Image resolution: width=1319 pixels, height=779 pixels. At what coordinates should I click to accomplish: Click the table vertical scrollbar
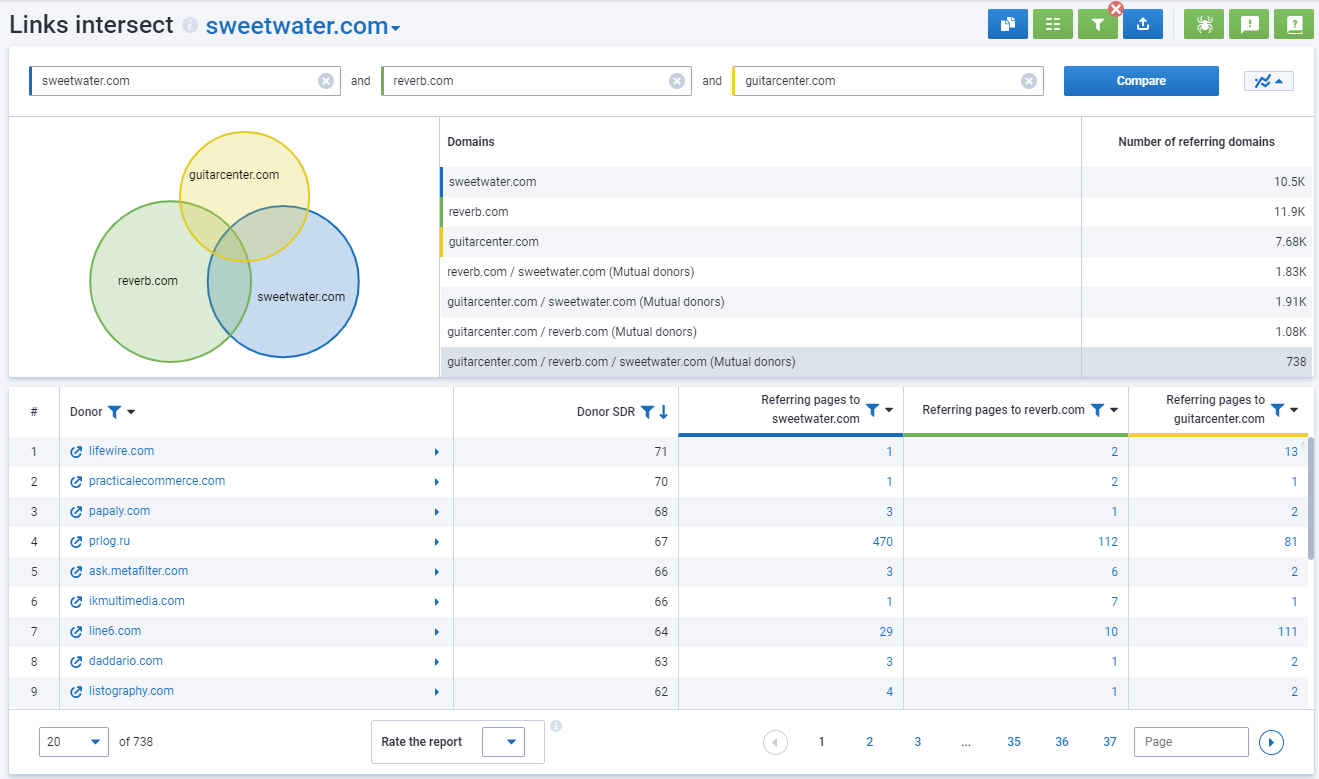[x=1311, y=497]
